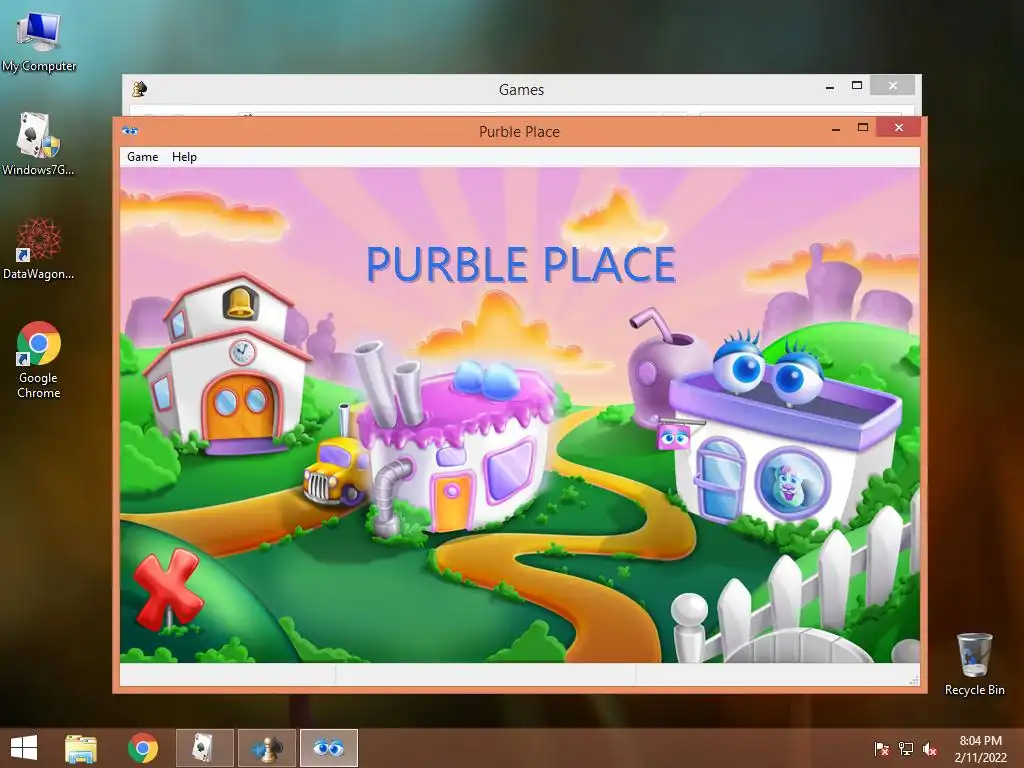Click the PURBLE PLACE title text

520,264
